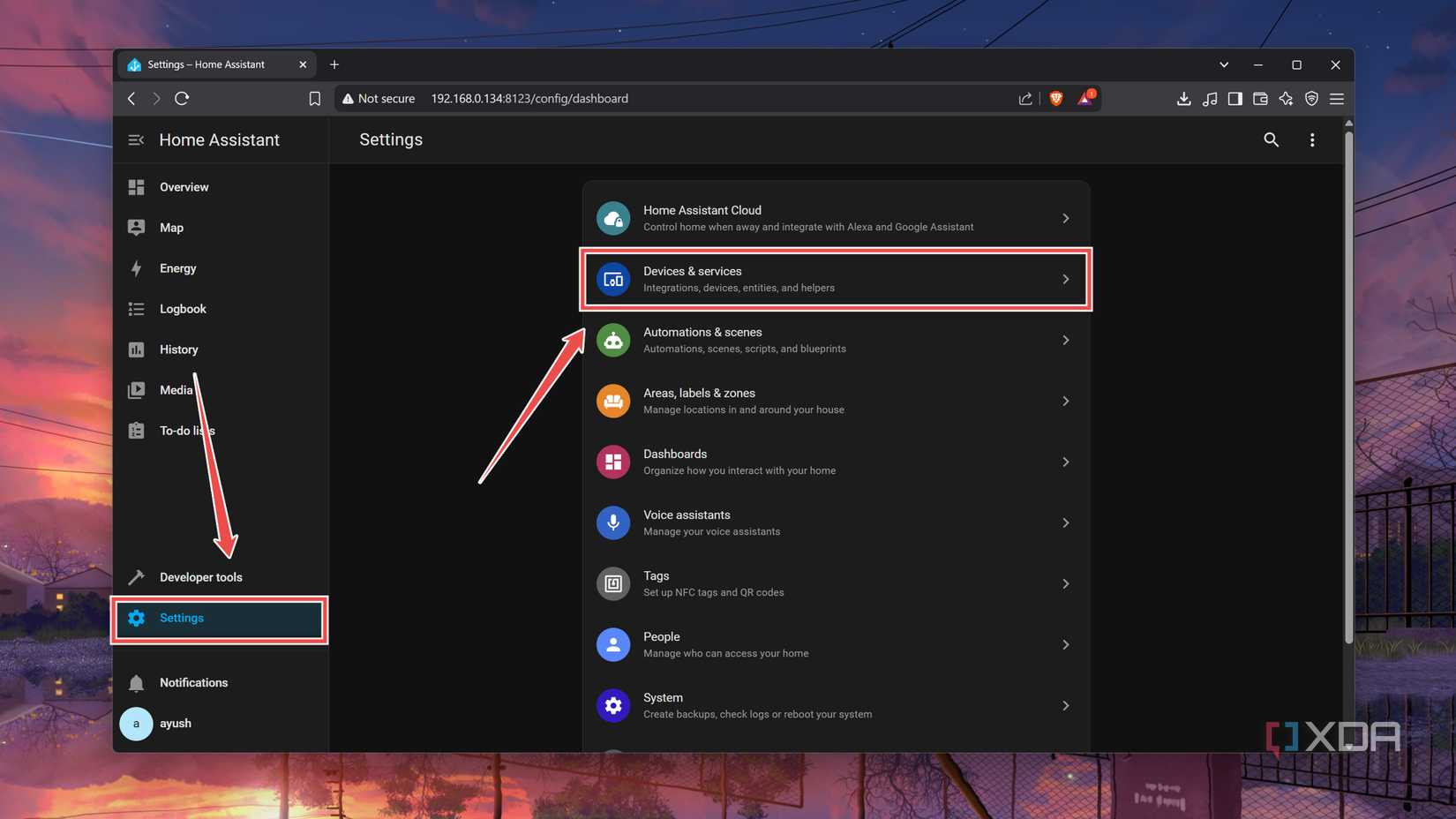Click the Voice assistants microphone icon
Screen dimensions: 1456x819
click(613, 523)
